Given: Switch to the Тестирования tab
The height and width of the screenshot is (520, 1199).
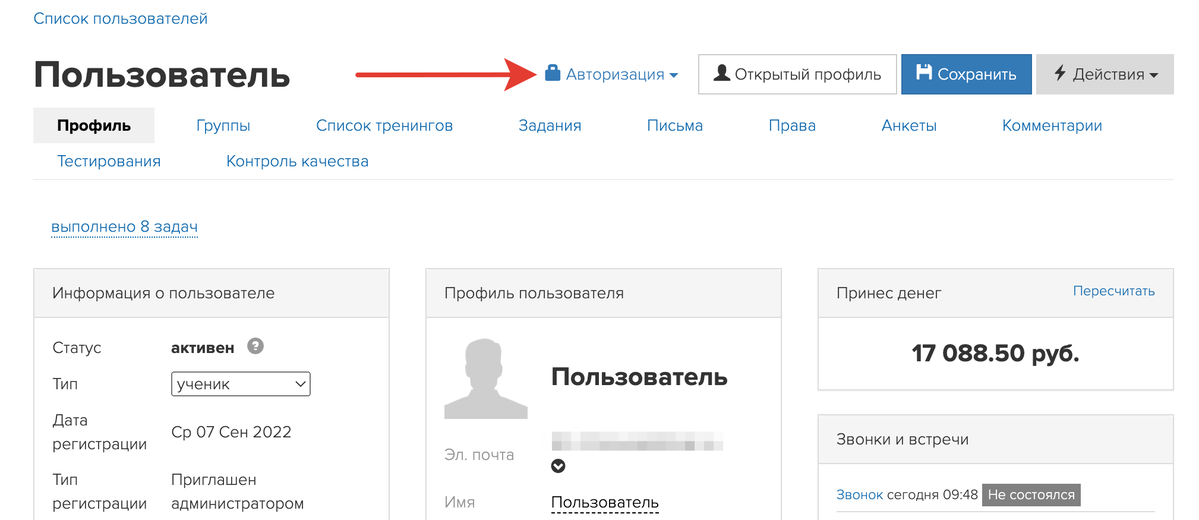Looking at the screenshot, I should (x=109, y=161).
